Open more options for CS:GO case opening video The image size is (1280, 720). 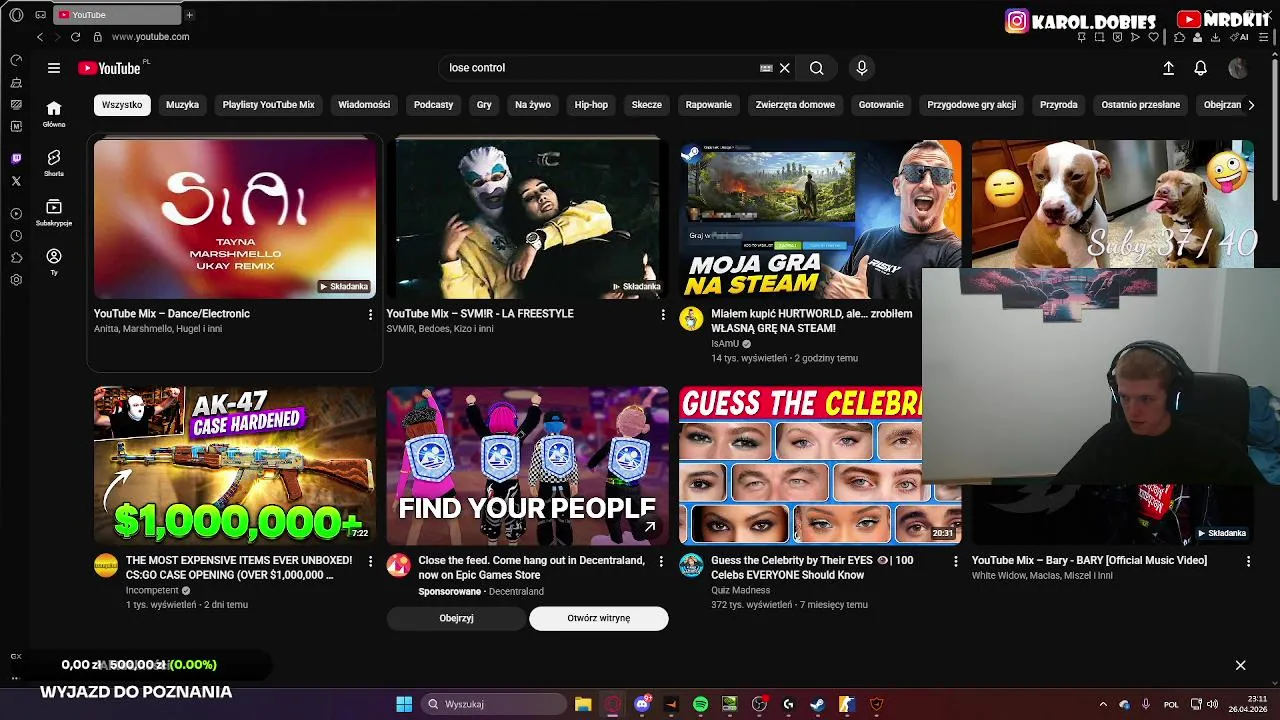pos(370,562)
